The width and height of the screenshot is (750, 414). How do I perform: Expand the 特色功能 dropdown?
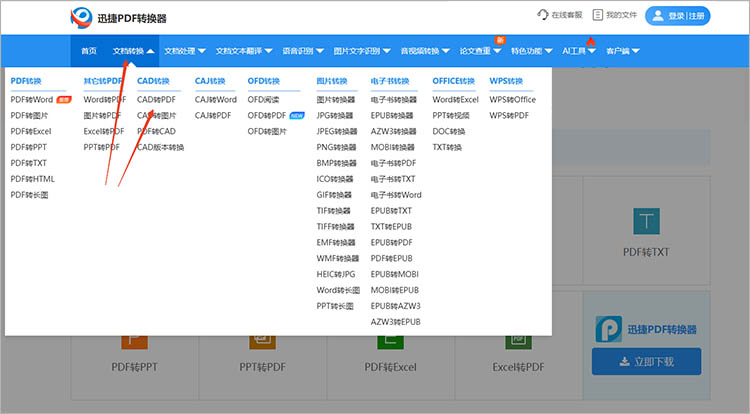tap(531, 51)
